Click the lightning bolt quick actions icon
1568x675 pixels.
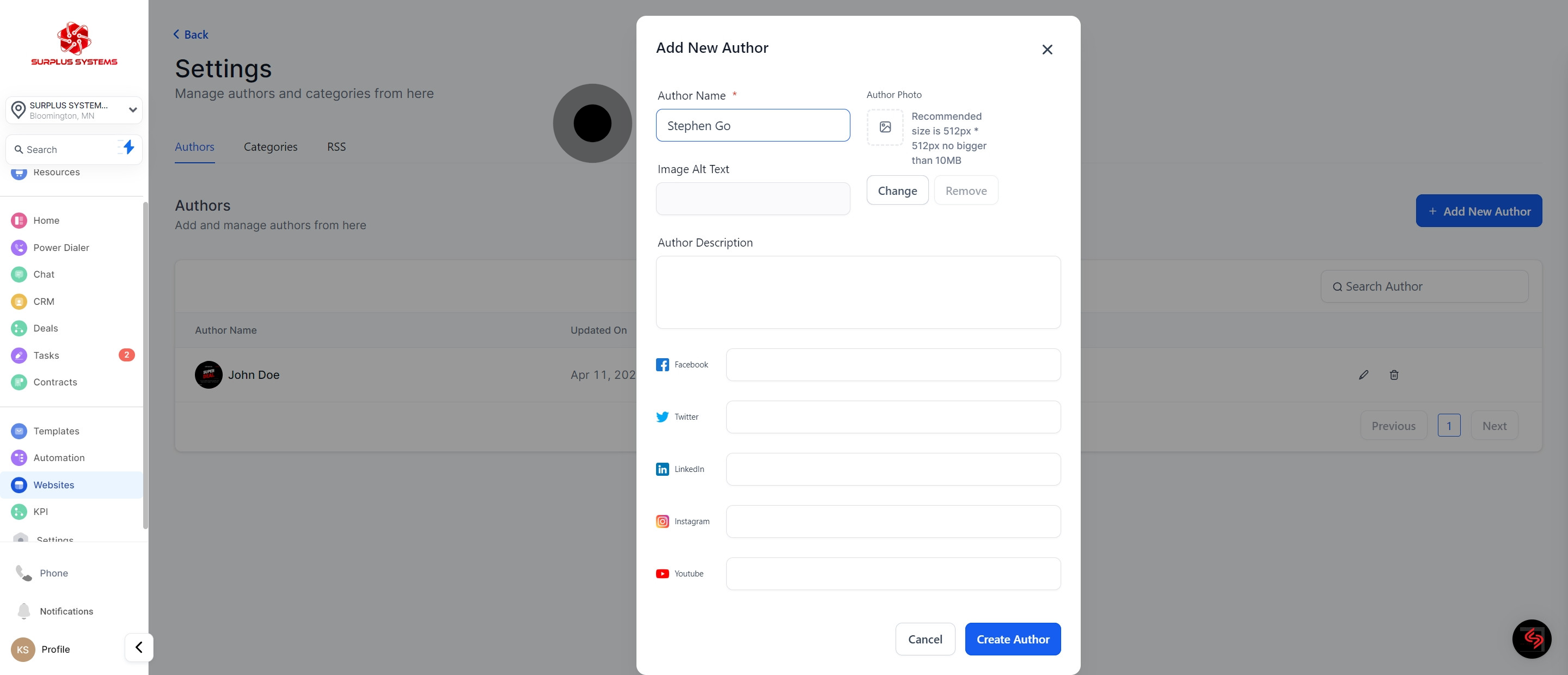128,148
